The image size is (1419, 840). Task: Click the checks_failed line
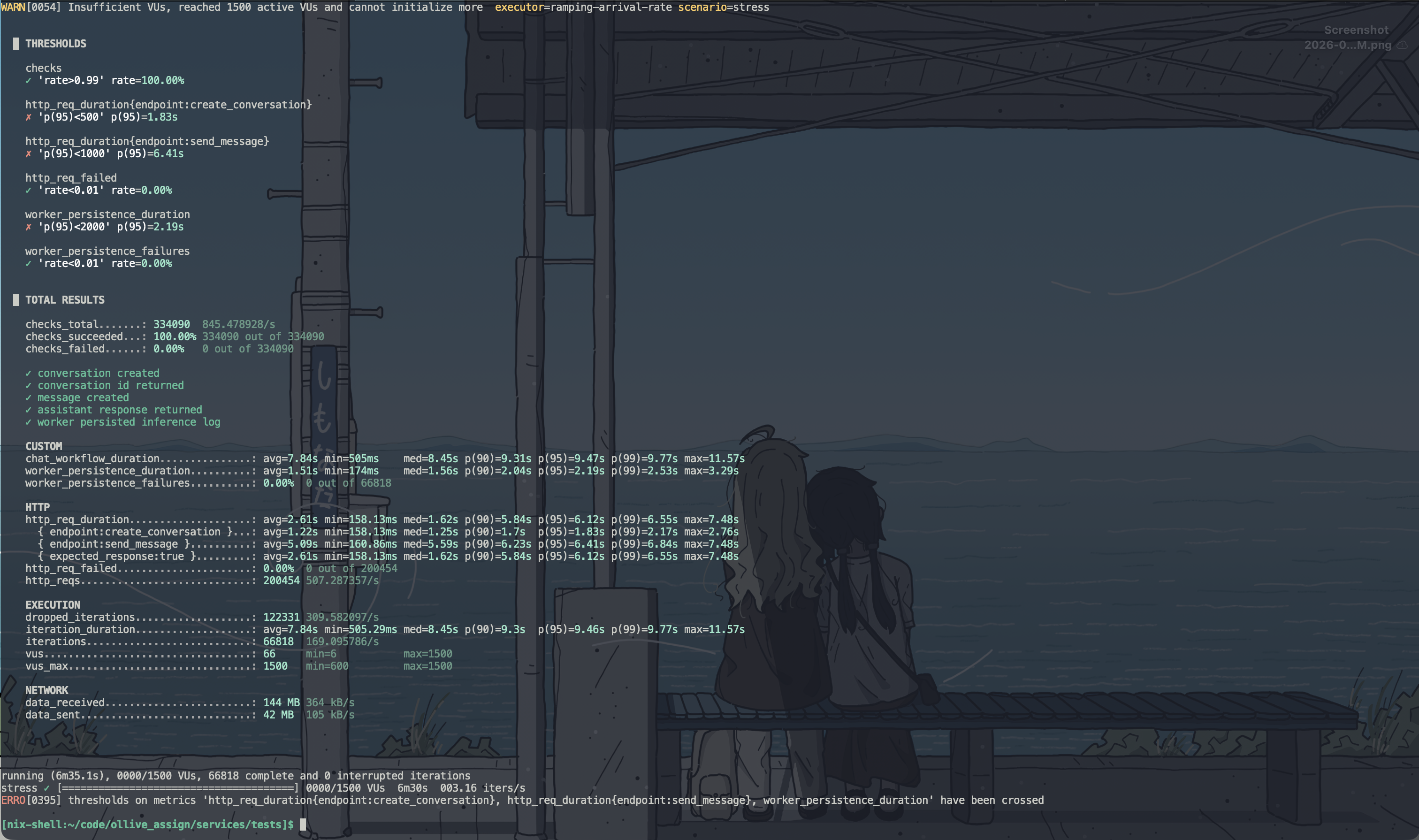[160, 349]
